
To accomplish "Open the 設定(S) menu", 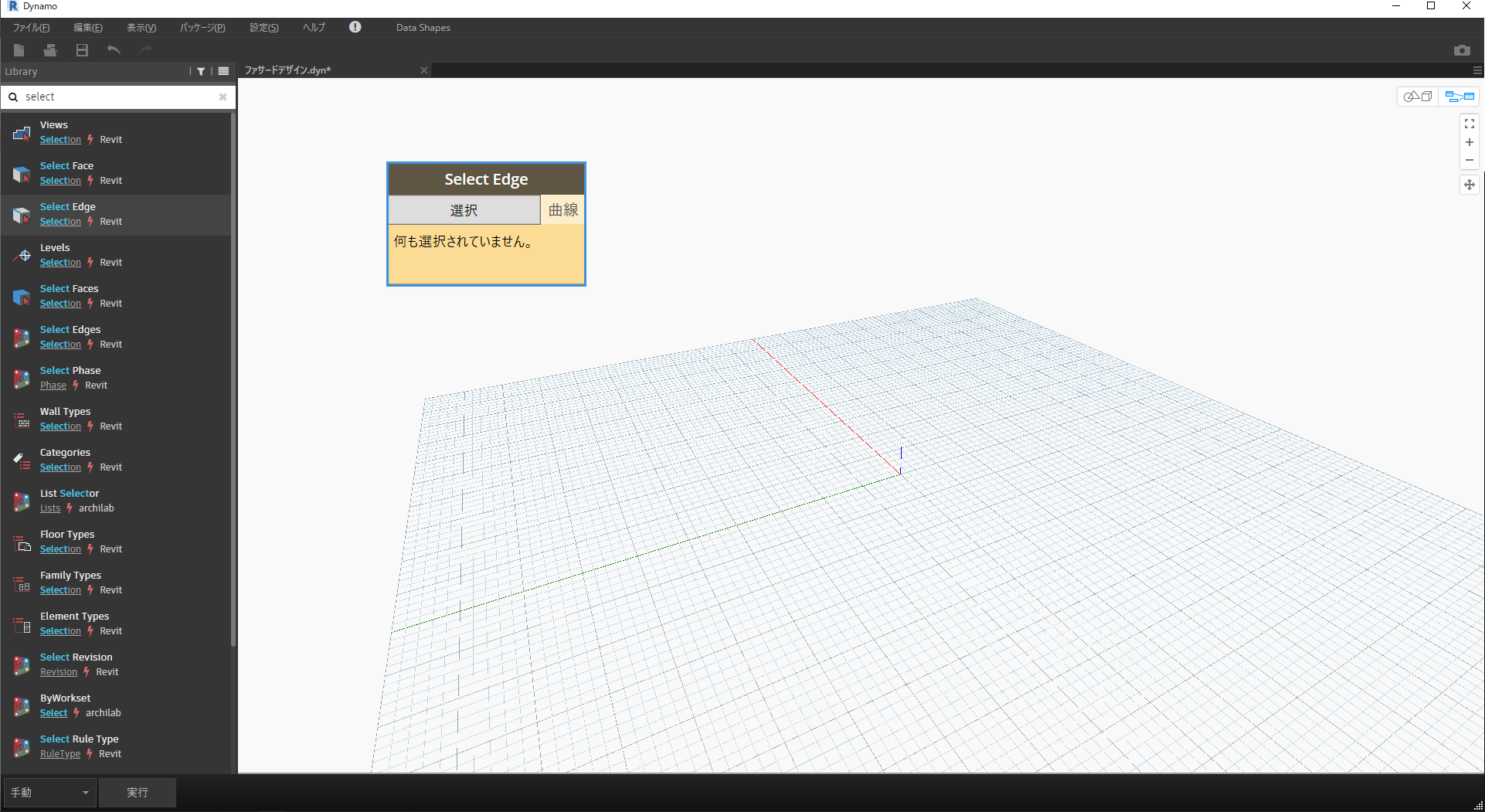I will click(264, 28).
